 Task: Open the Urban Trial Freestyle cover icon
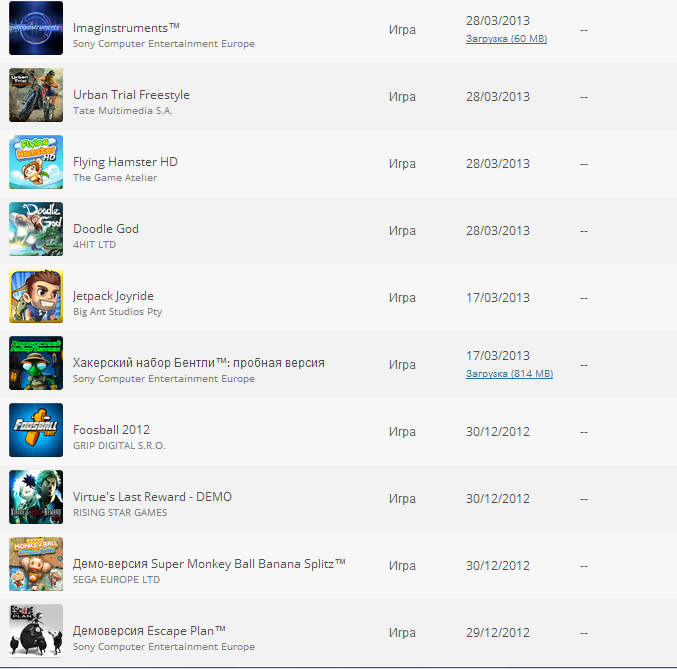pos(36,95)
